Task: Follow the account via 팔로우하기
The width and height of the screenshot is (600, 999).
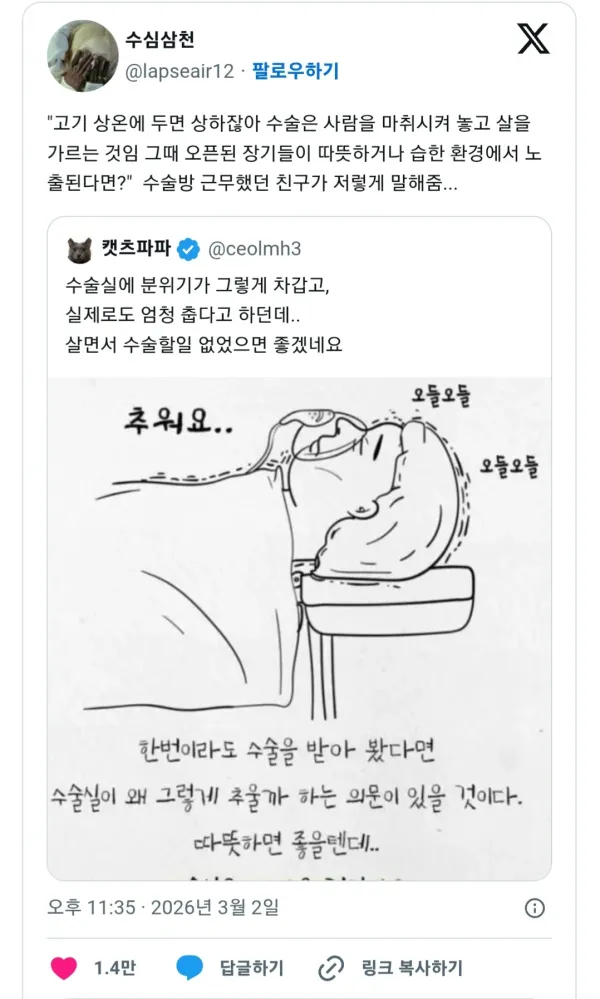Action: tap(296, 71)
